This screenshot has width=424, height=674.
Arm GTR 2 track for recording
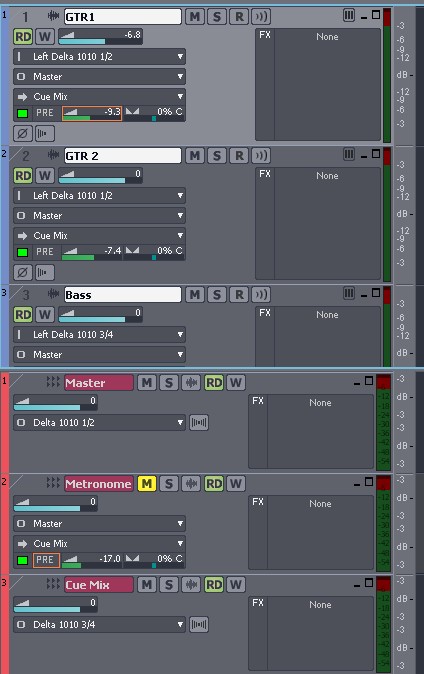point(240,156)
